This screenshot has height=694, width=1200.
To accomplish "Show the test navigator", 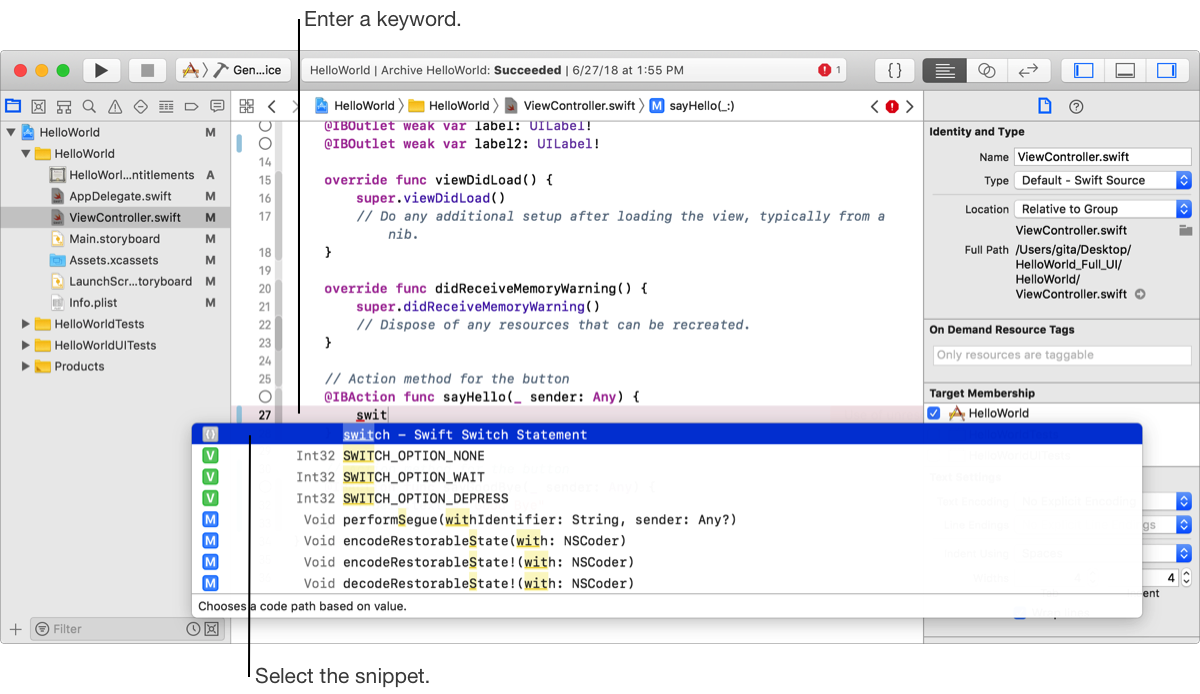I will pos(141,106).
